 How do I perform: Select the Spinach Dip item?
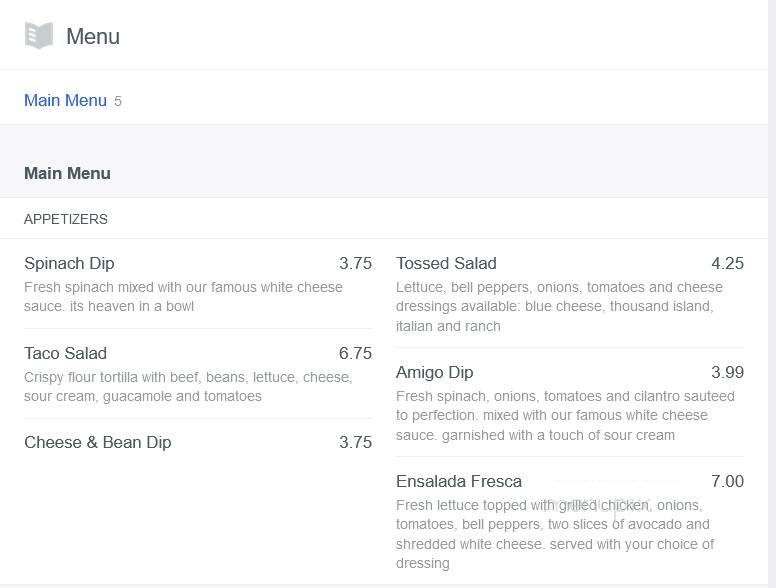[69, 263]
